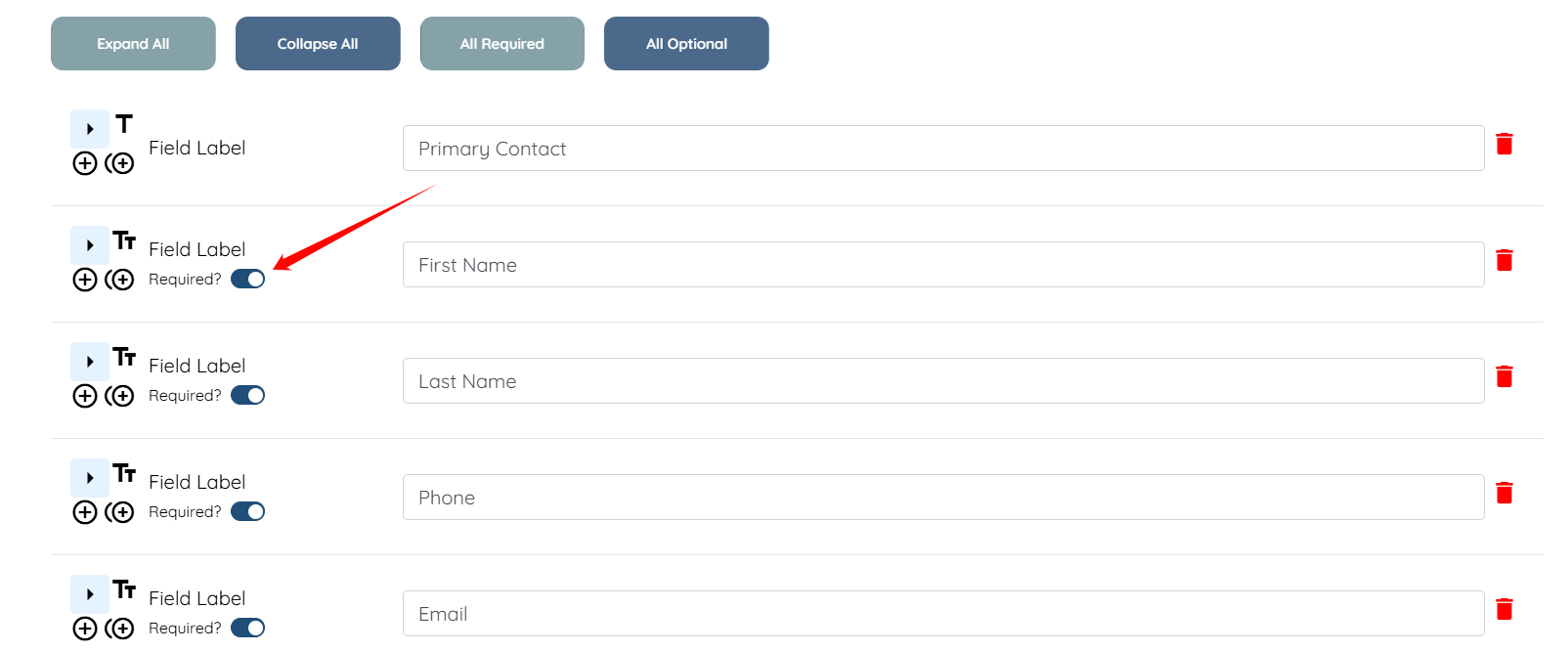Toggle the Required switch for Phone
The width and height of the screenshot is (1568, 652).
click(248, 512)
